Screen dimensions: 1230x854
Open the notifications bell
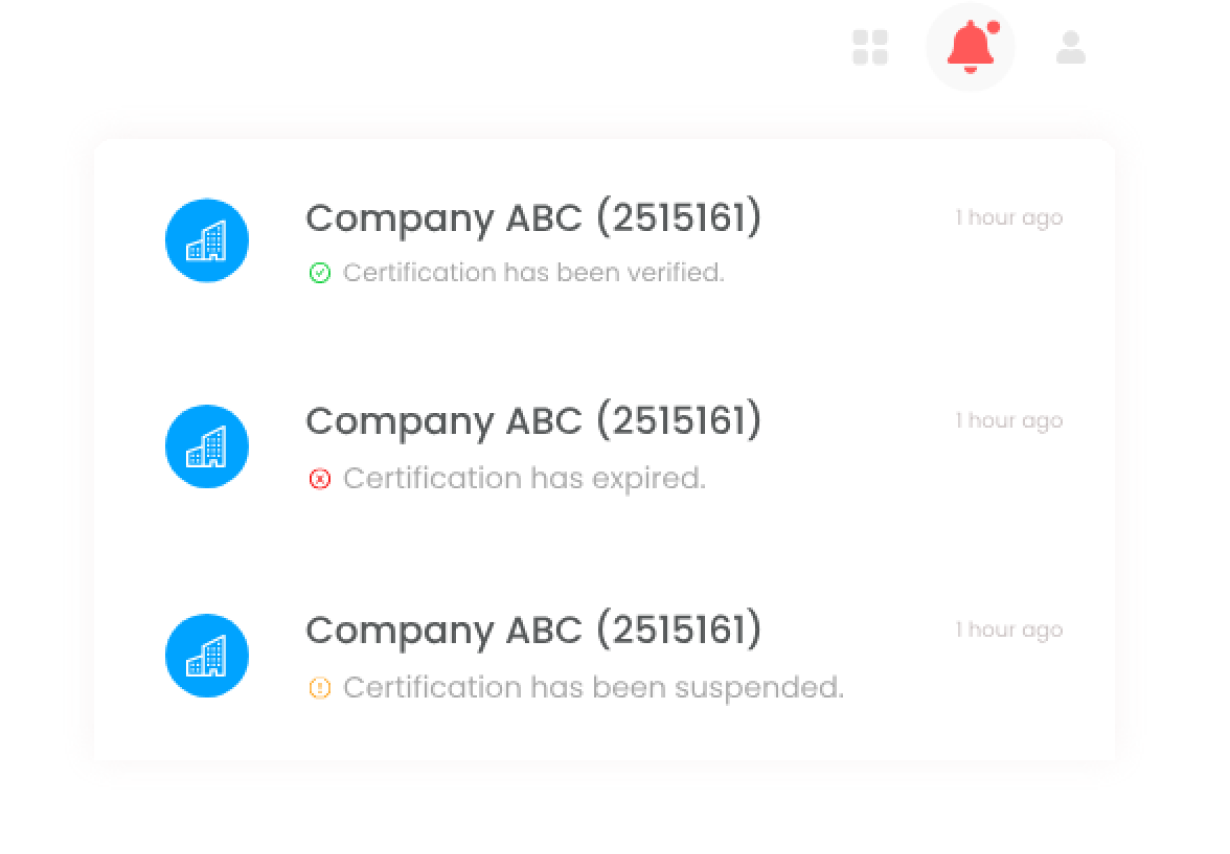(x=970, y=47)
